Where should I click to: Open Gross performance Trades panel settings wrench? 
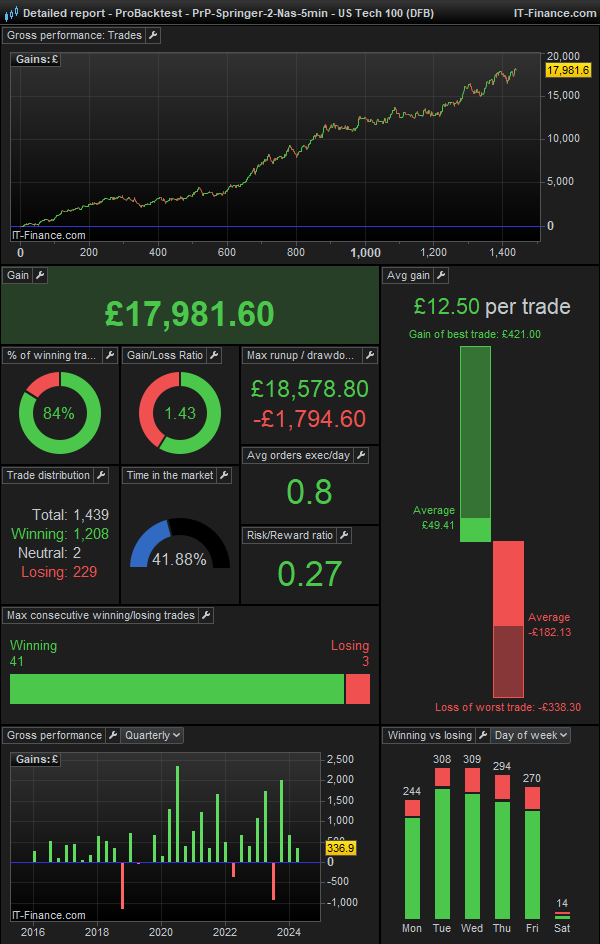coord(153,35)
